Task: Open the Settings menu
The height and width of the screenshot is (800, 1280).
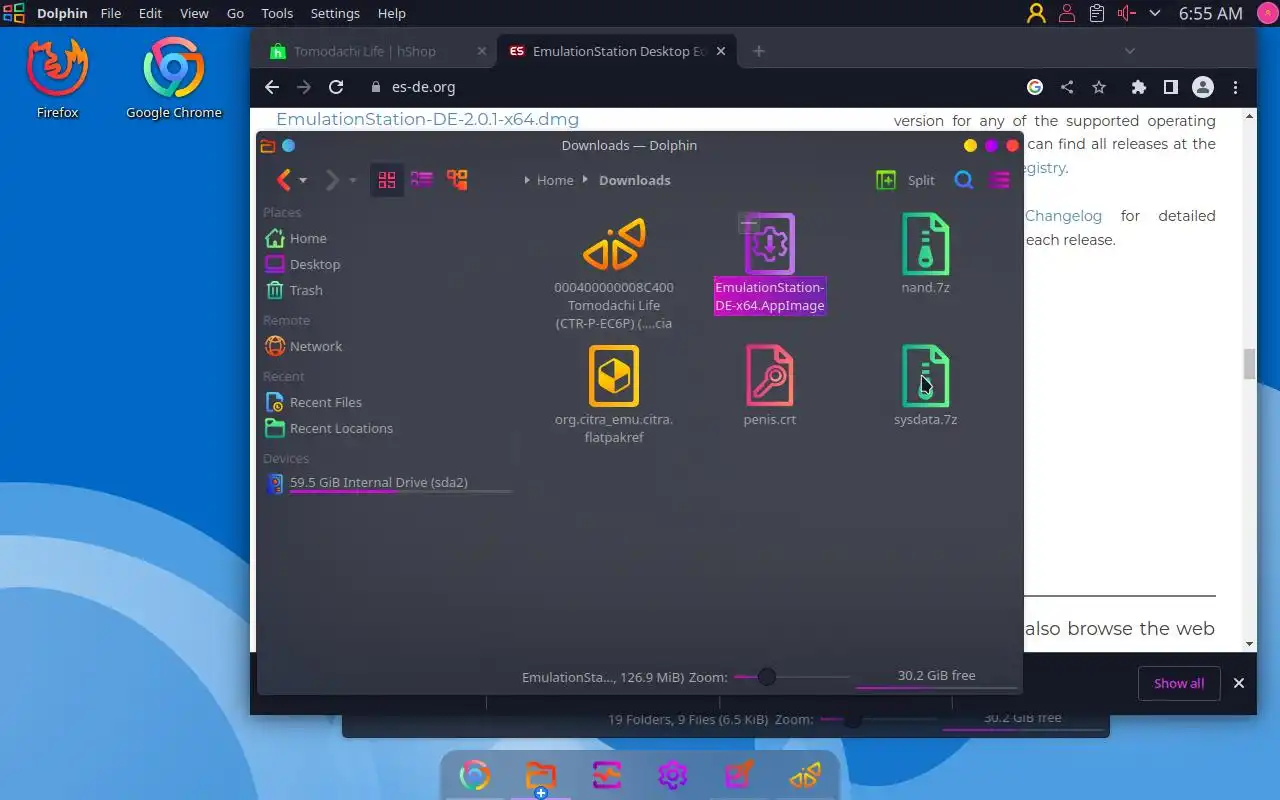Action: (335, 13)
